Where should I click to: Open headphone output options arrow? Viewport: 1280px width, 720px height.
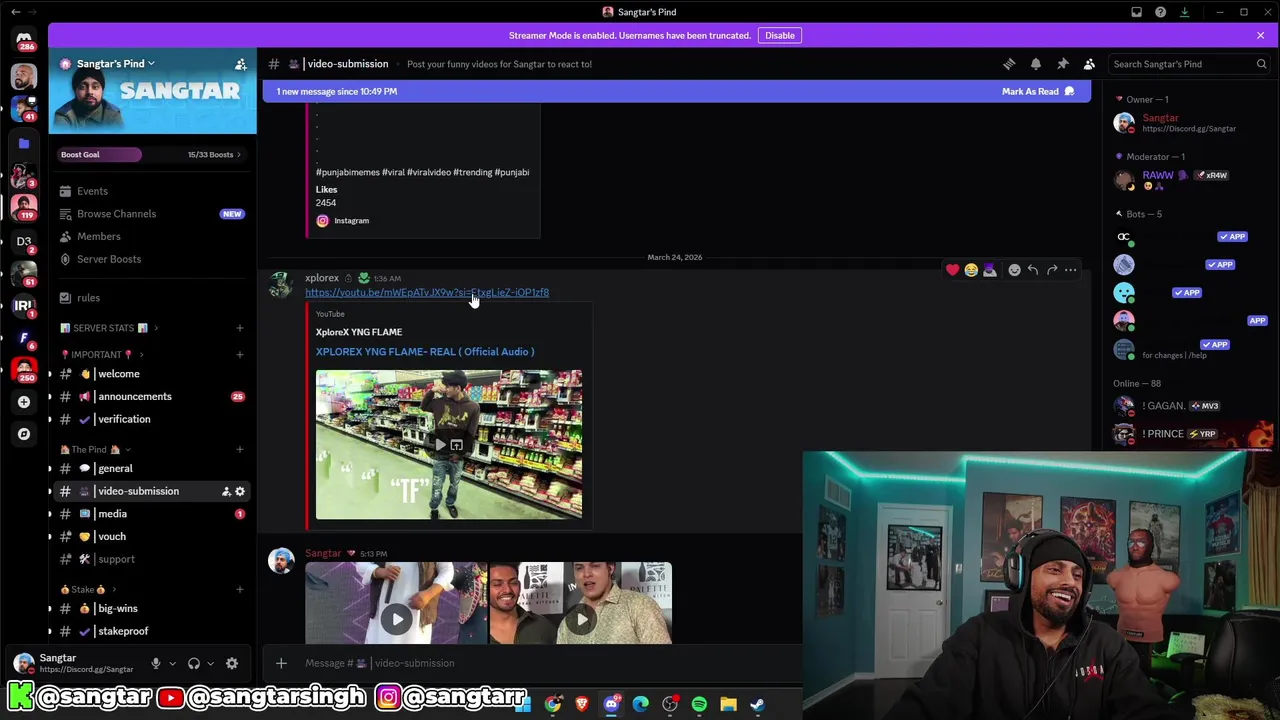point(211,663)
